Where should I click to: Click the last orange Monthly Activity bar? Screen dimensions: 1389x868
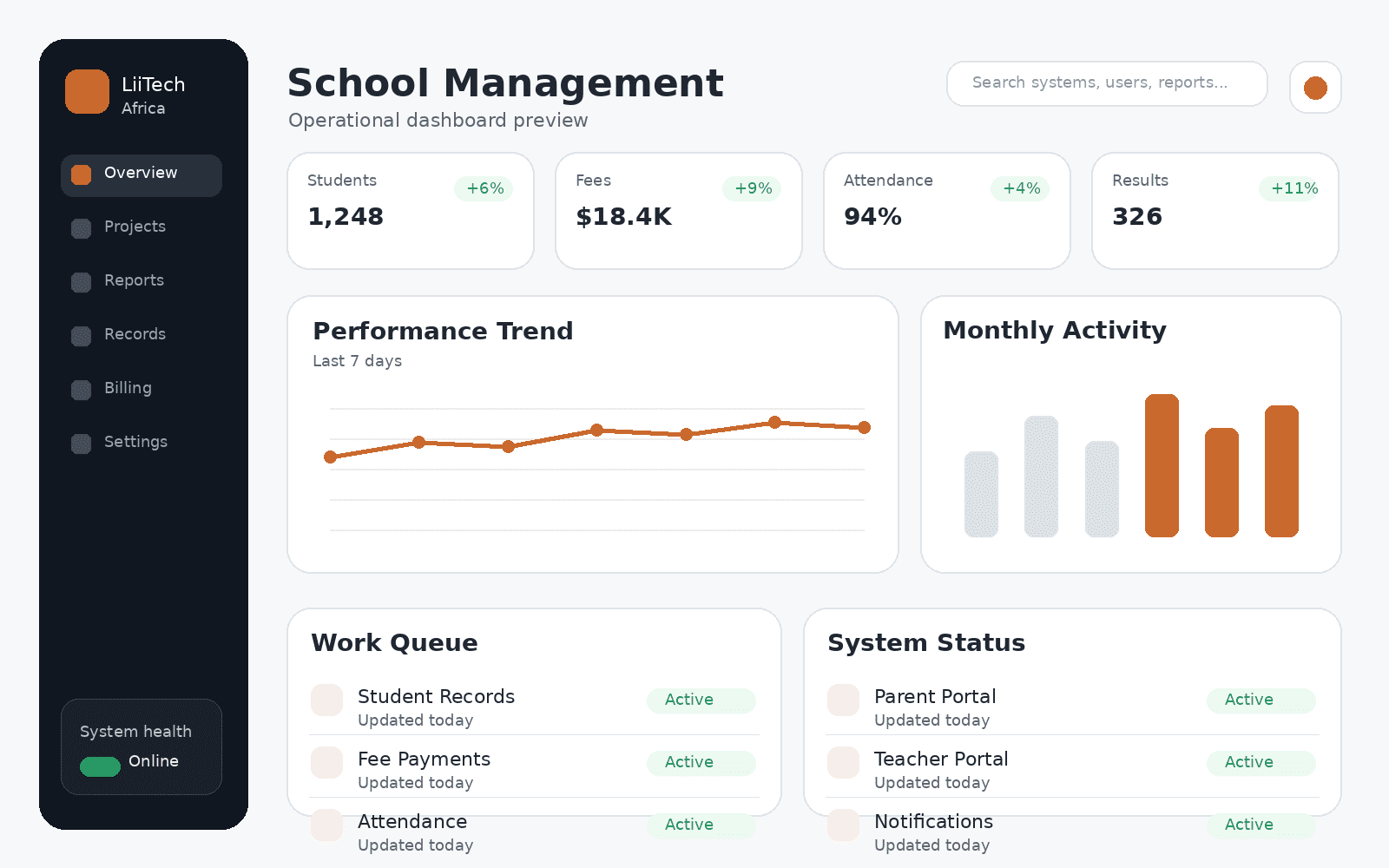(x=1281, y=471)
